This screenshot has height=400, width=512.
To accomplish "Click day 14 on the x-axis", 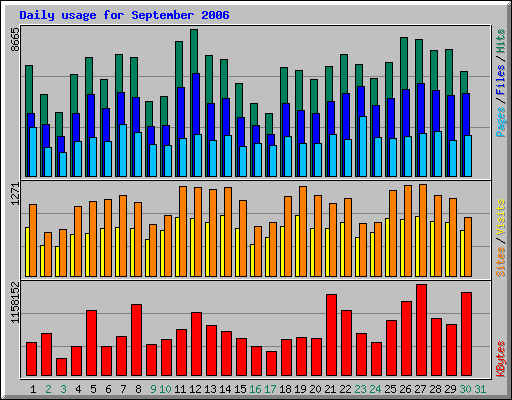I will (x=225, y=389).
